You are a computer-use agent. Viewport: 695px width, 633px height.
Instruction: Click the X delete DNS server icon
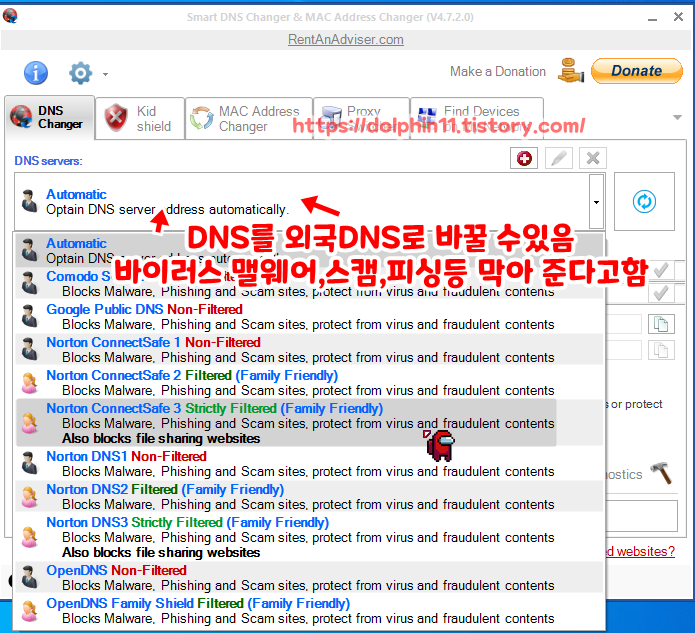pos(593,158)
